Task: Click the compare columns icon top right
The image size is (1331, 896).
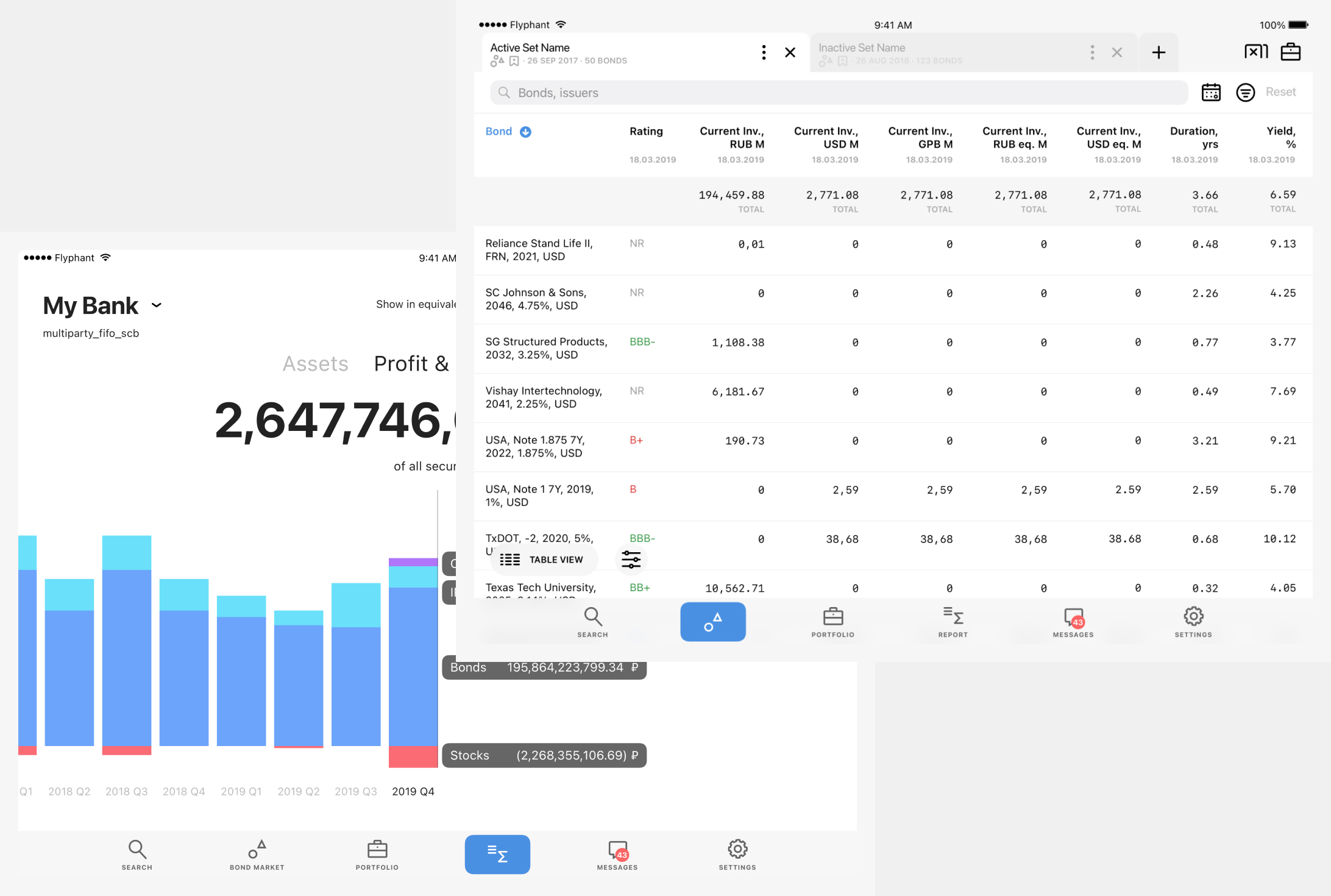Action: point(1255,52)
